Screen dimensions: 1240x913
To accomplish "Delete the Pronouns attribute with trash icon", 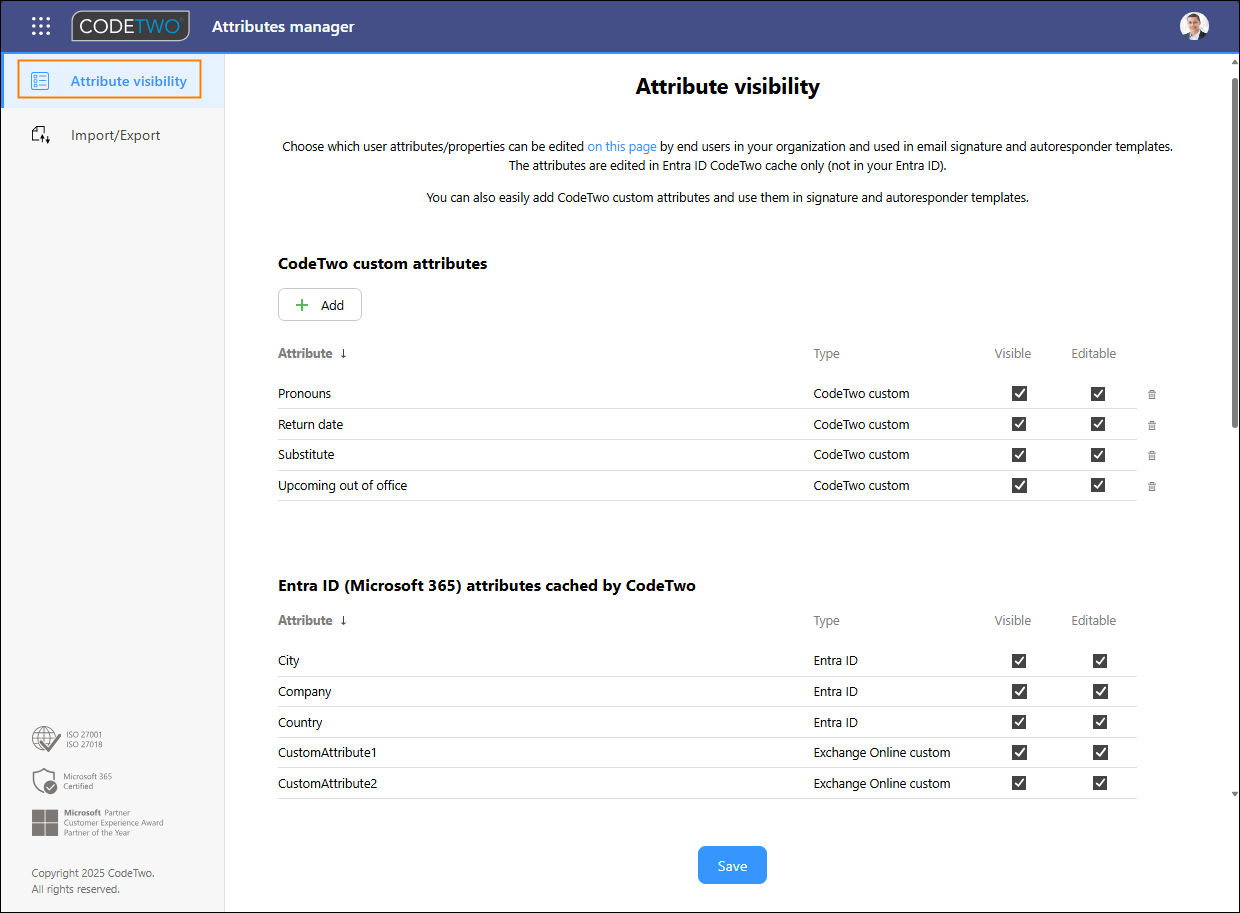I will point(1152,394).
